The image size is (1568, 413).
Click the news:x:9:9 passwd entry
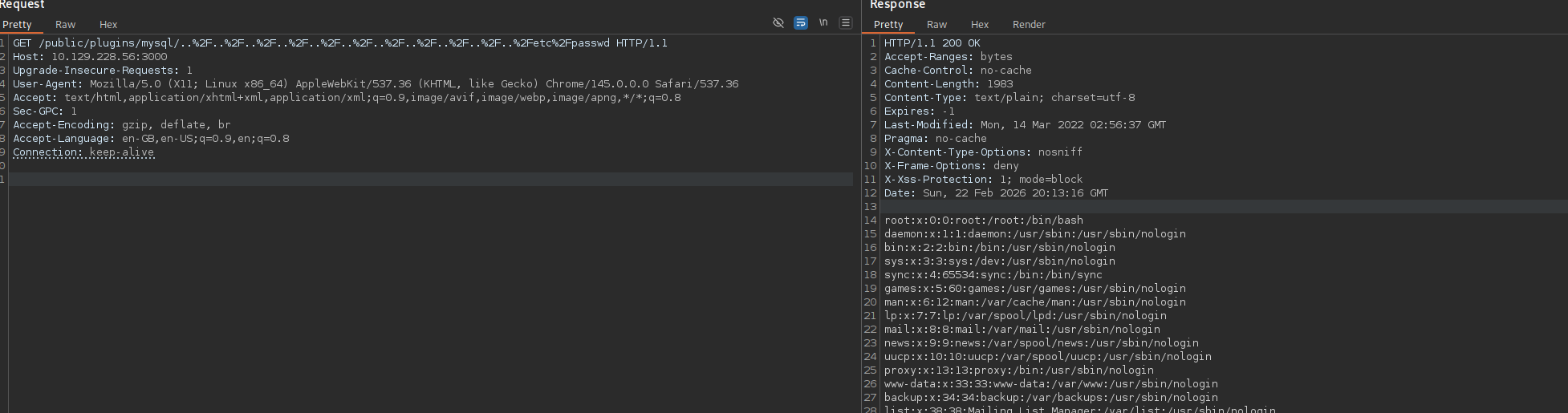1042,343
